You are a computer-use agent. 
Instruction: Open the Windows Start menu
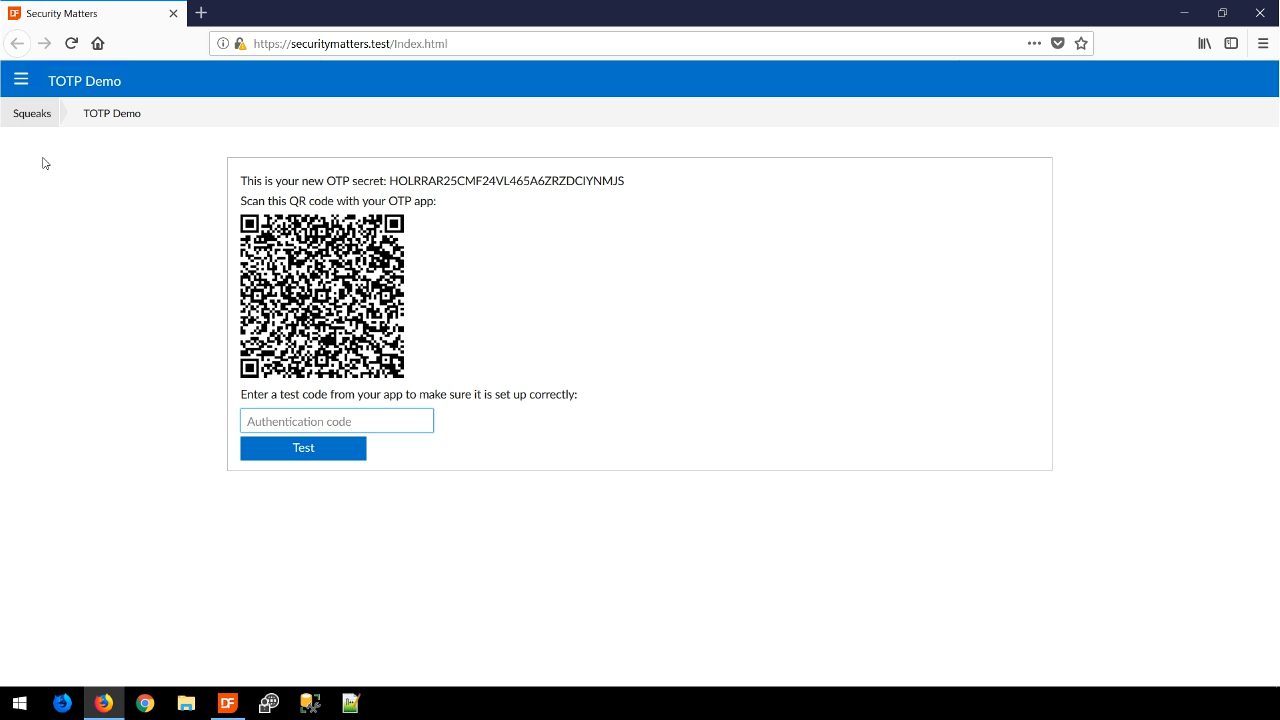tap(19, 703)
